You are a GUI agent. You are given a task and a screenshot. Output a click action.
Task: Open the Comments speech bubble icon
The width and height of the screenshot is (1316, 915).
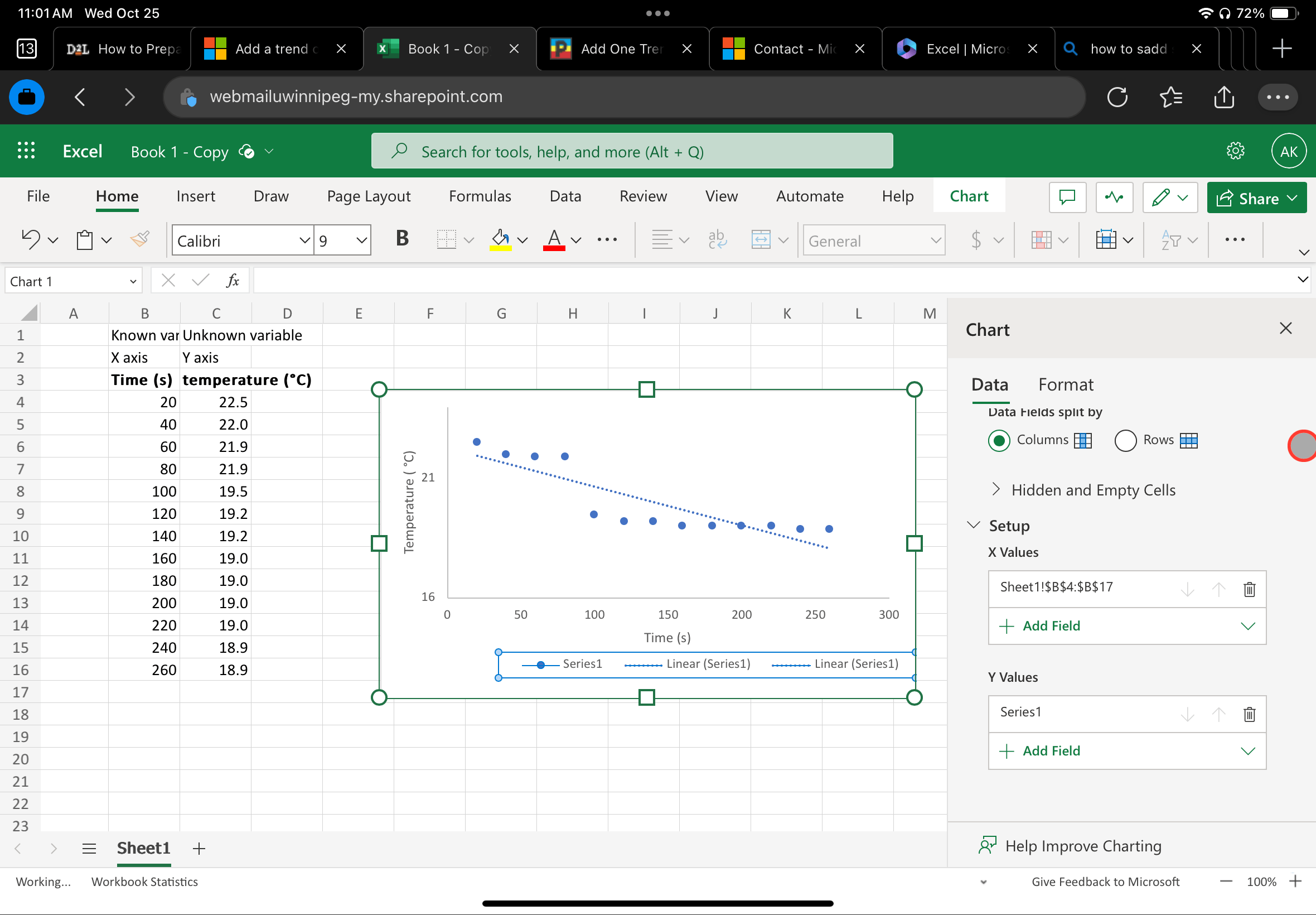coord(1067,198)
